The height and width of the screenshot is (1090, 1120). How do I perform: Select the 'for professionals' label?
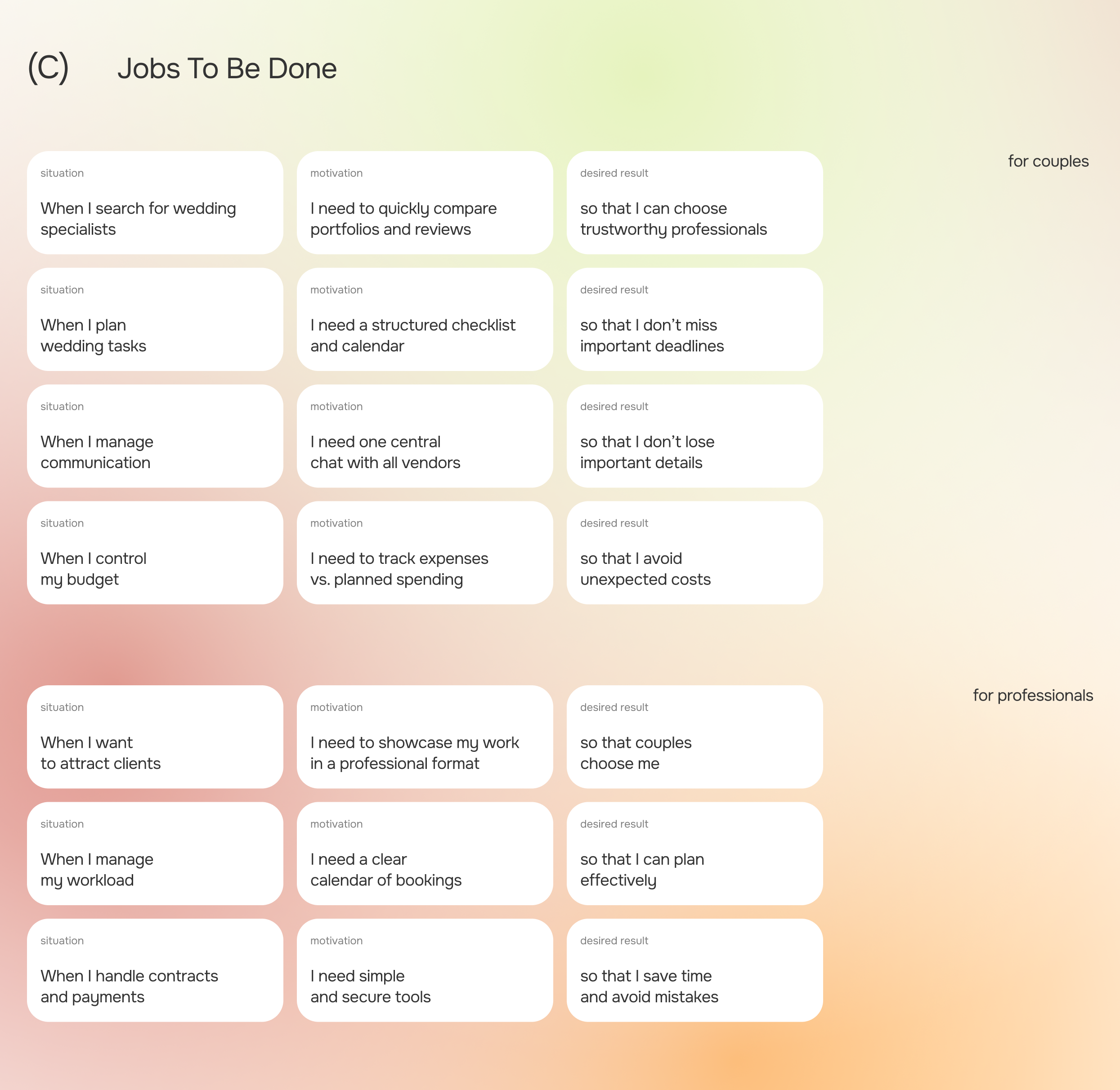point(1032,695)
